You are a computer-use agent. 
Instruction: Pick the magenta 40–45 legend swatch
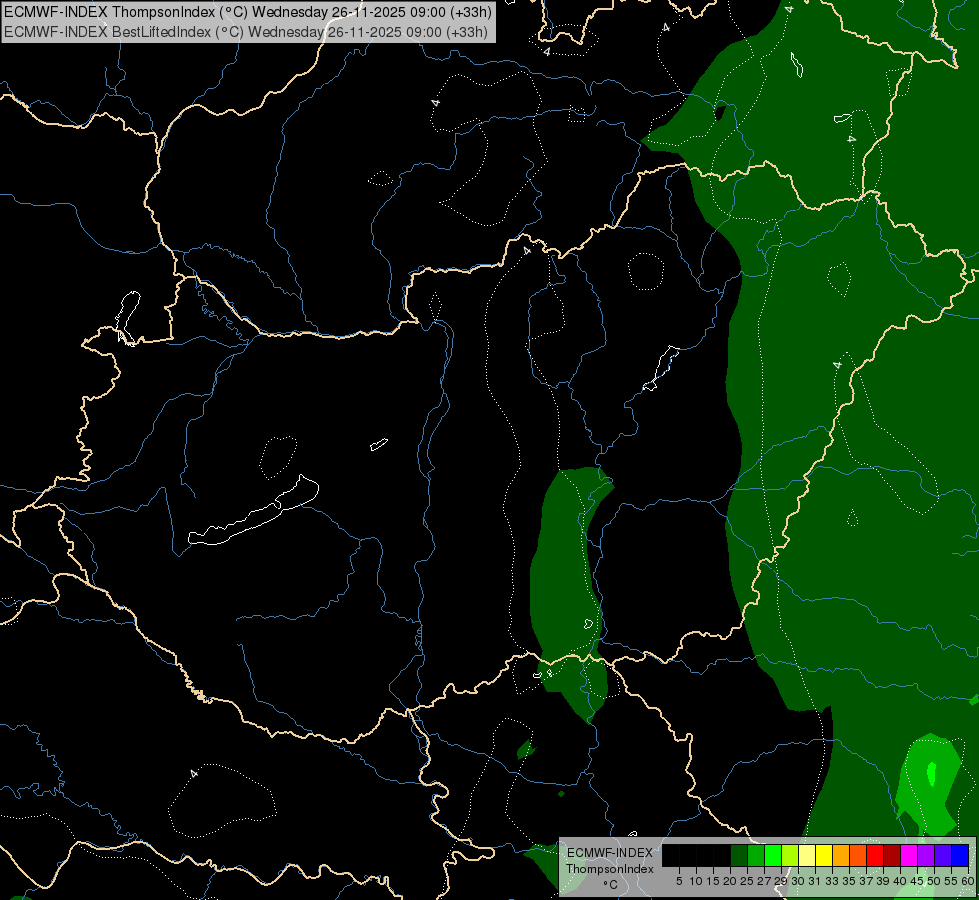tap(909, 855)
